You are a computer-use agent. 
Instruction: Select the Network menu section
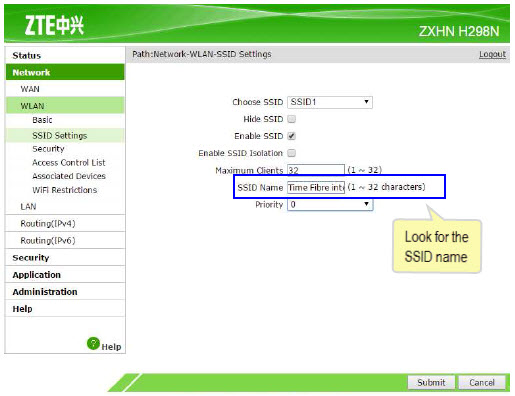(x=65, y=72)
